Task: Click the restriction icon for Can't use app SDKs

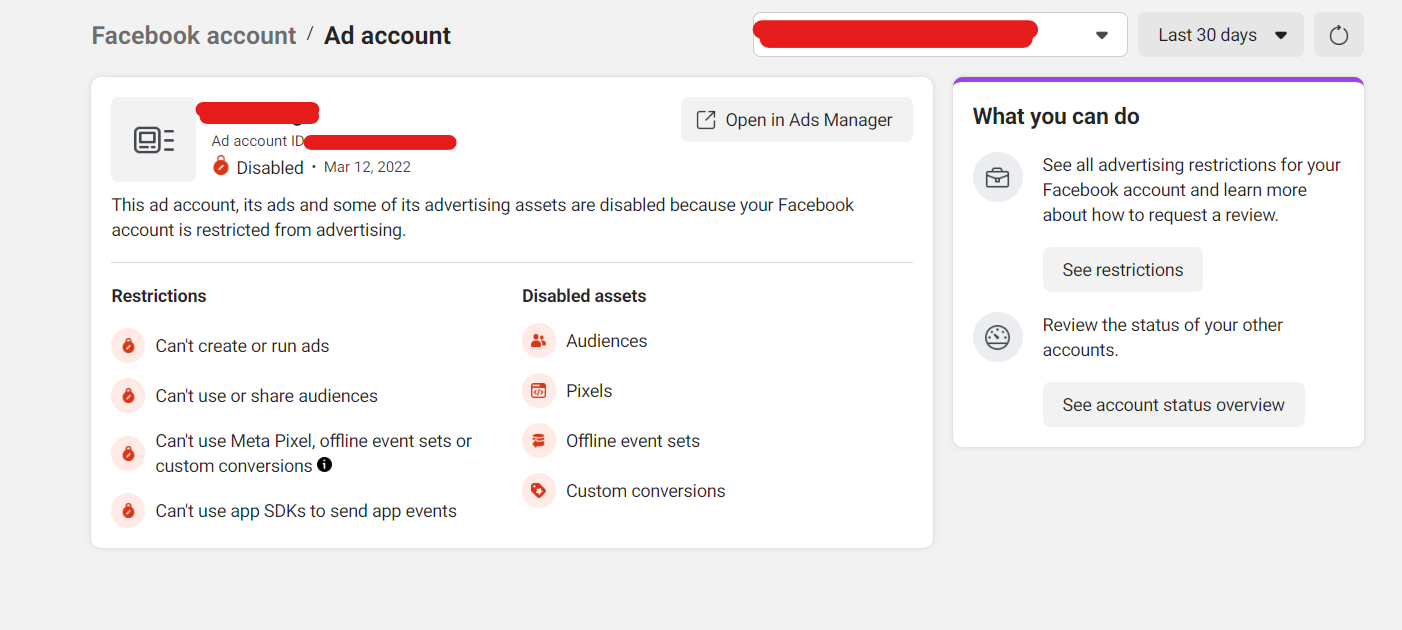Action: 128,511
